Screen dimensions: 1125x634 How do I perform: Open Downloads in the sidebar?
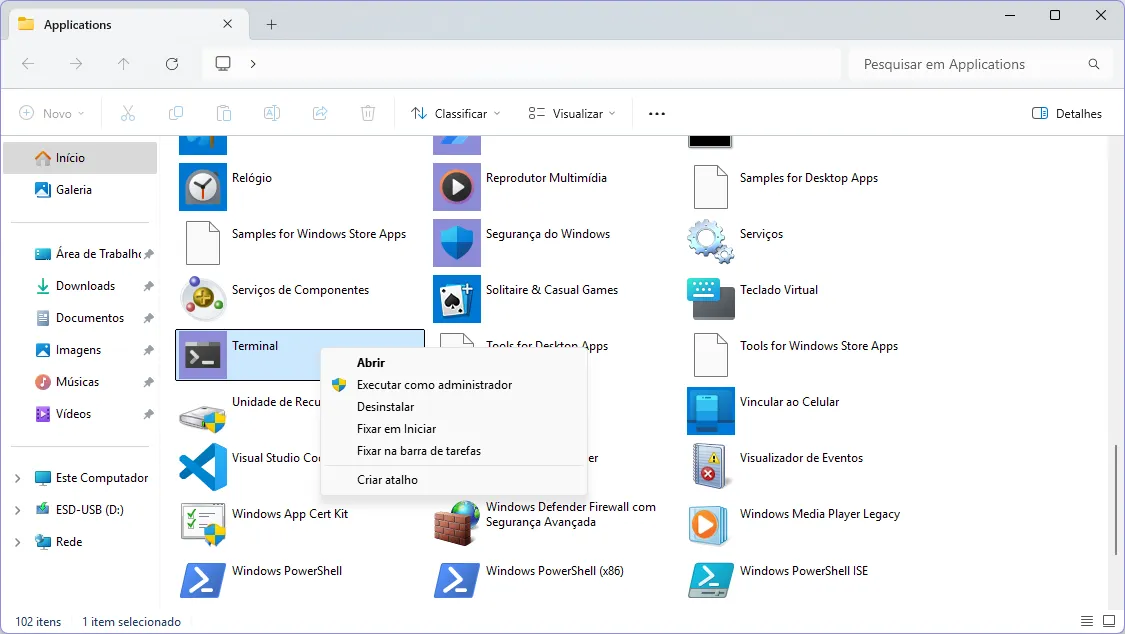pyautogui.click(x=80, y=286)
